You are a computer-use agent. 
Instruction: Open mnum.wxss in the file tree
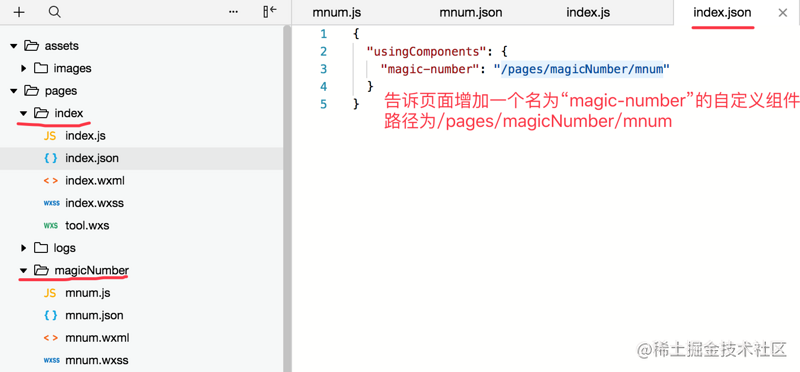pyautogui.click(x=97, y=360)
